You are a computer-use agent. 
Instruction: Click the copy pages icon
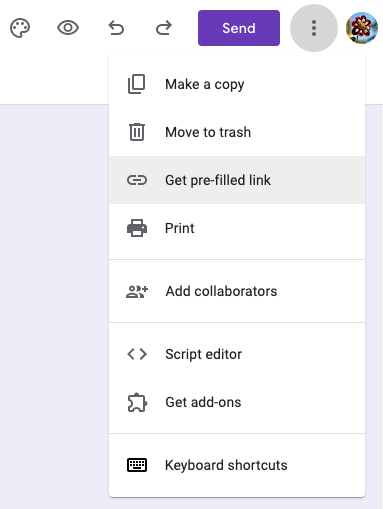coord(137,84)
